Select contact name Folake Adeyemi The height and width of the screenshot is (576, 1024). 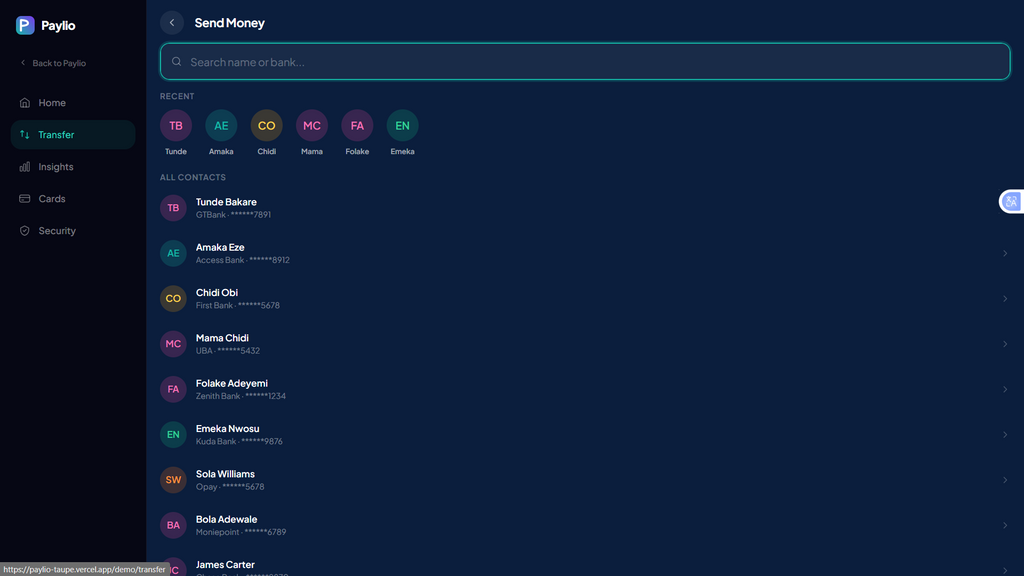click(x=232, y=383)
